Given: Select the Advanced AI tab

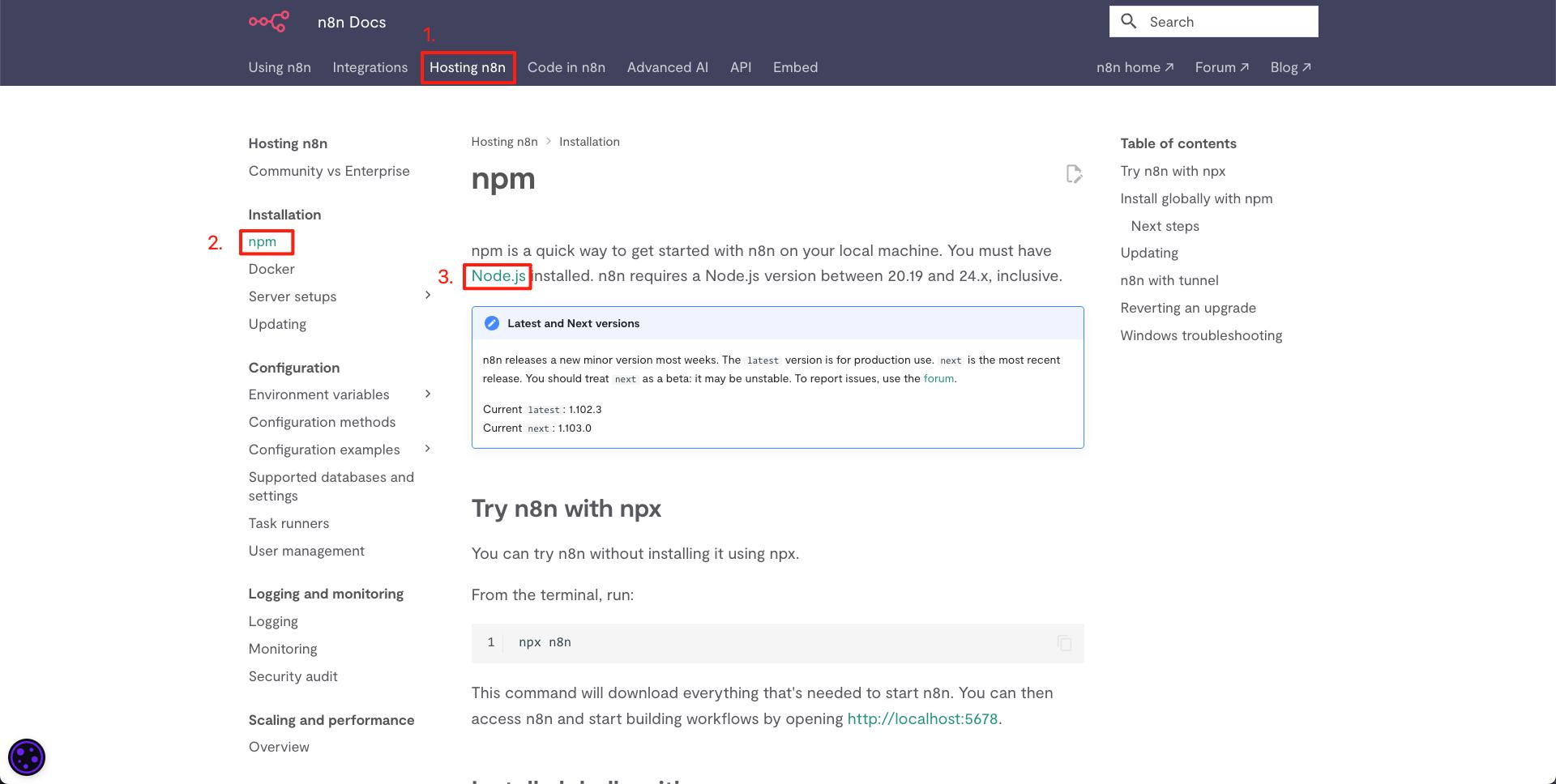Looking at the screenshot, I should click(x=668, y=67).
